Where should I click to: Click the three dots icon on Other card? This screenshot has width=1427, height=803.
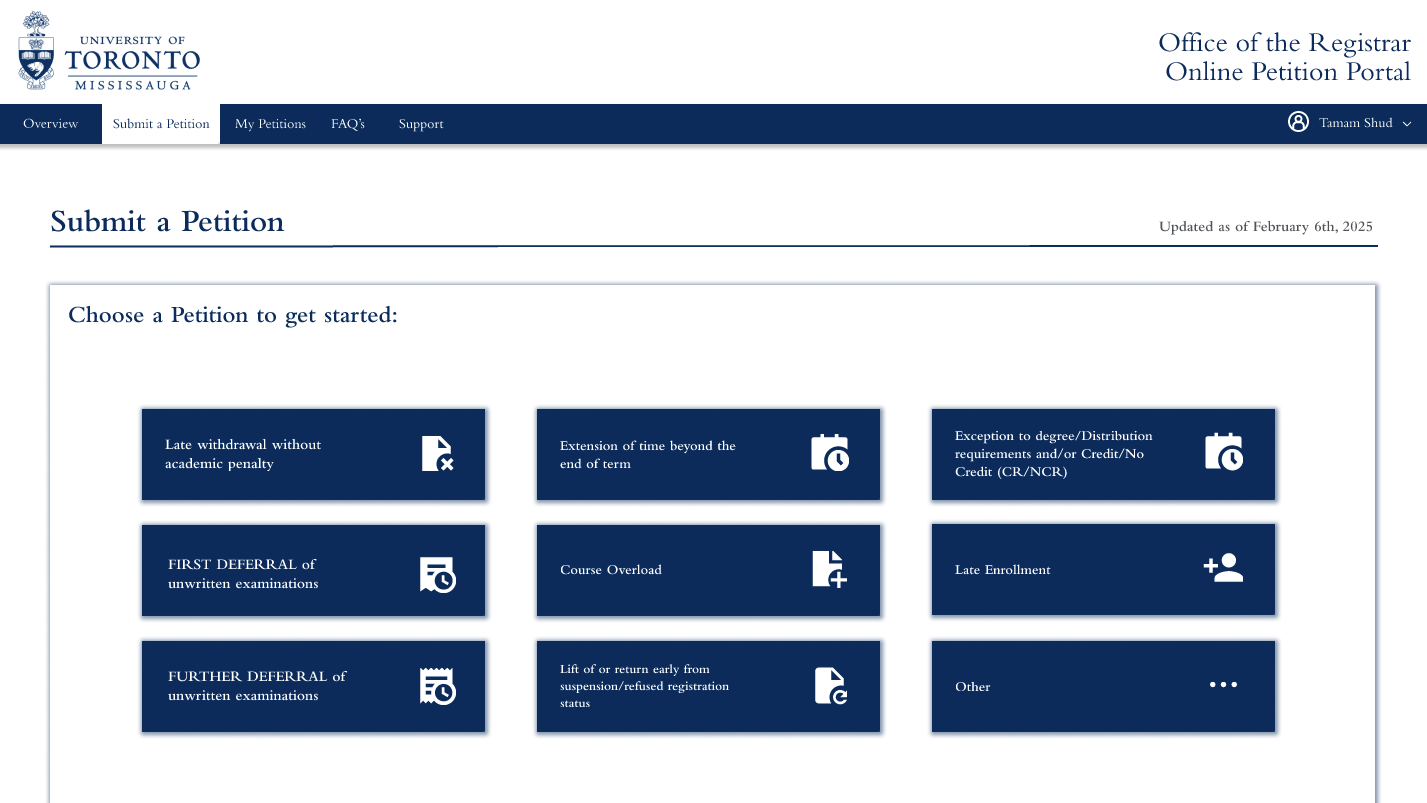[1223, 685]
